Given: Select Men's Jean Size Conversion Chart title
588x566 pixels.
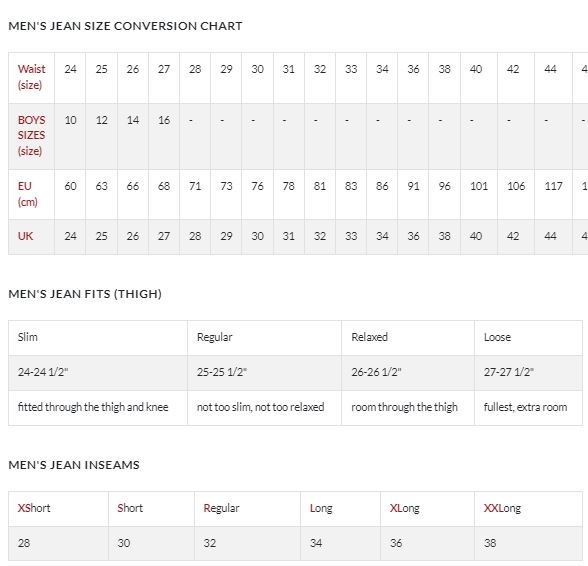Looking at the screenshot, I should tap(125, 26).
